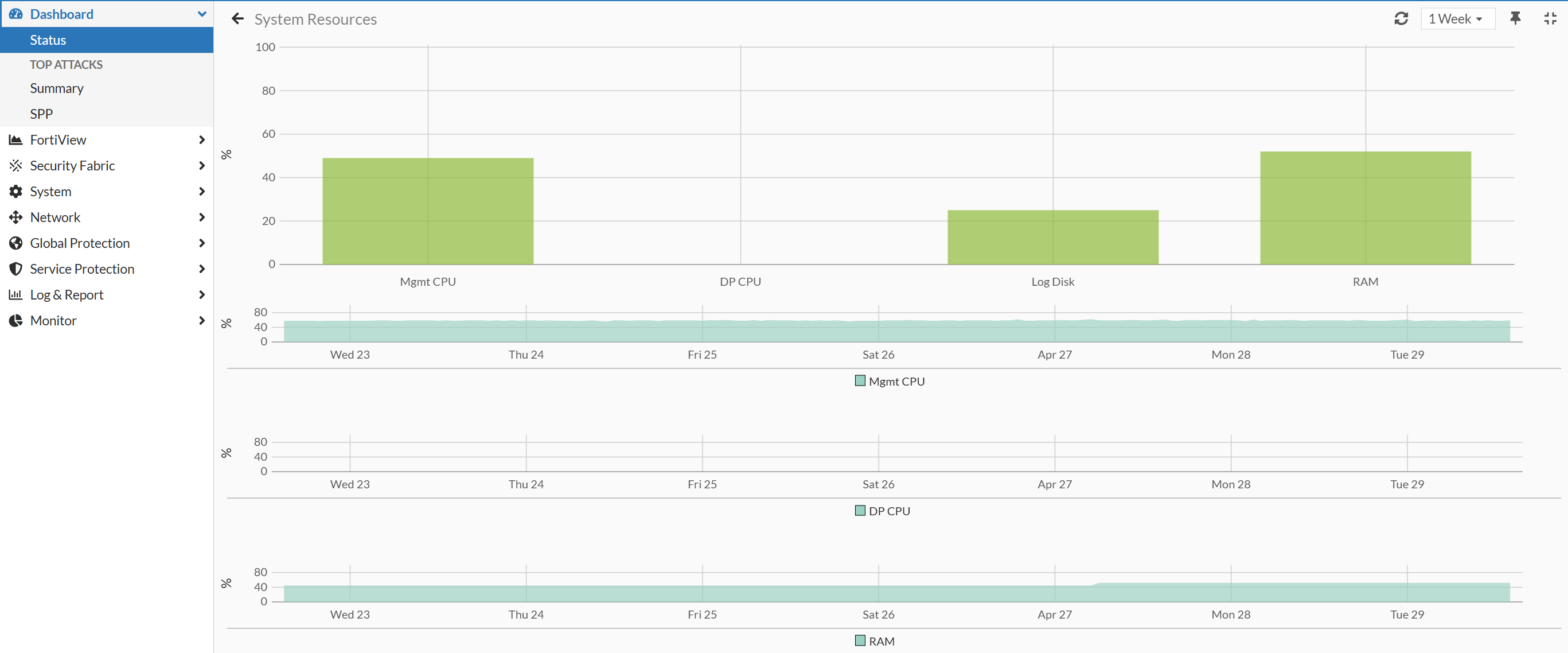Expand the System menu chevron

(202, 191)
